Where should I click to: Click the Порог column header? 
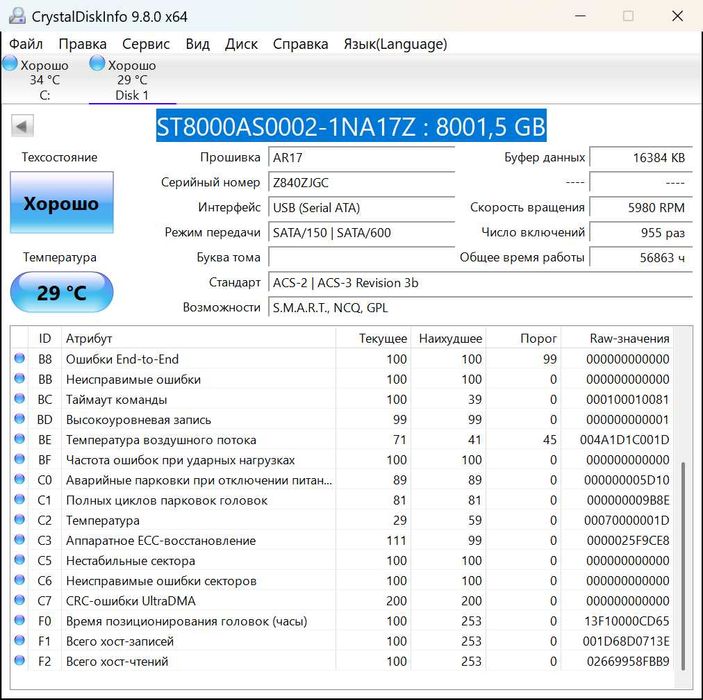(524, 338)
